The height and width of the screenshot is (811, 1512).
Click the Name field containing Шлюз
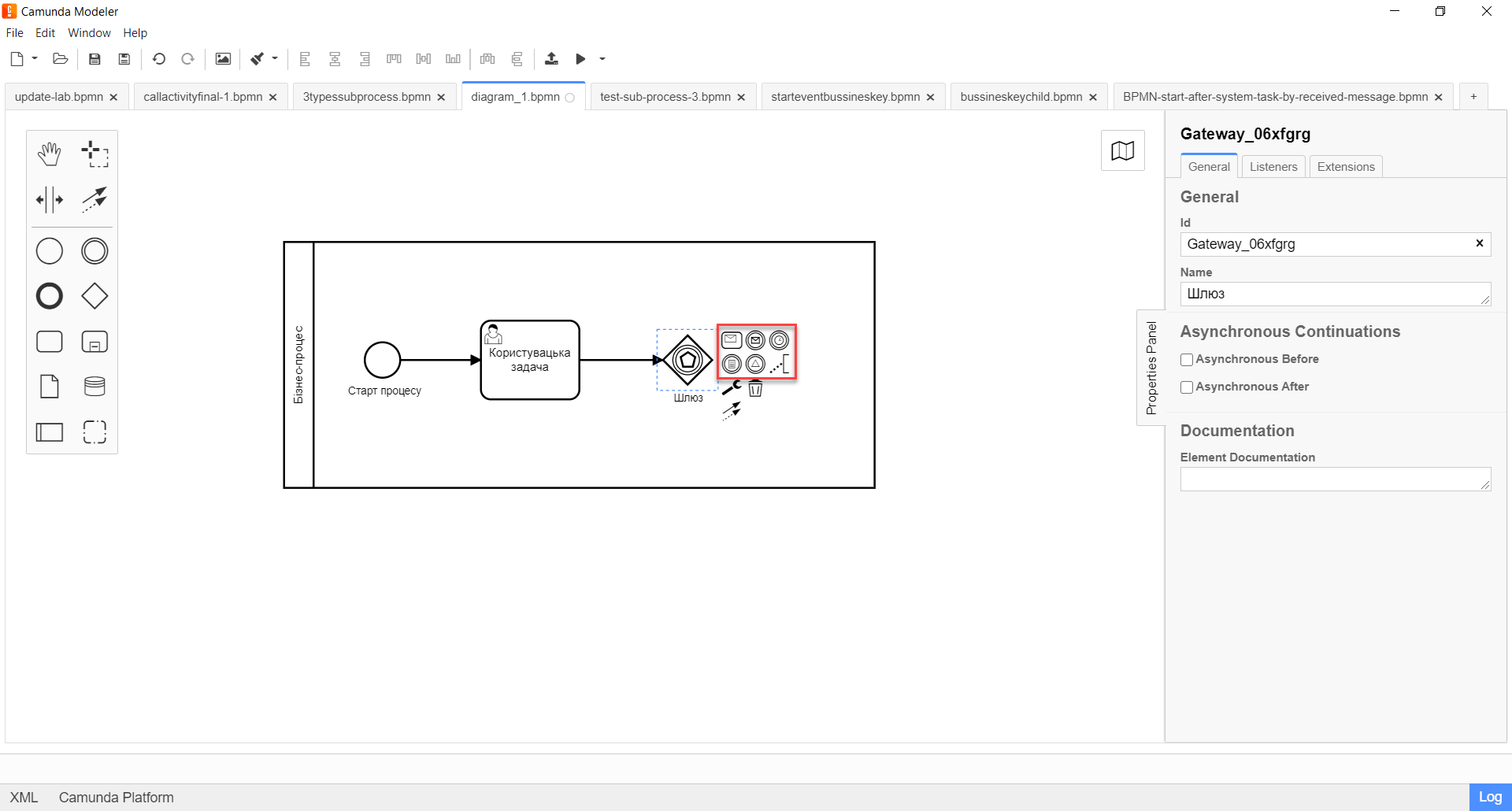[1331, 294]
